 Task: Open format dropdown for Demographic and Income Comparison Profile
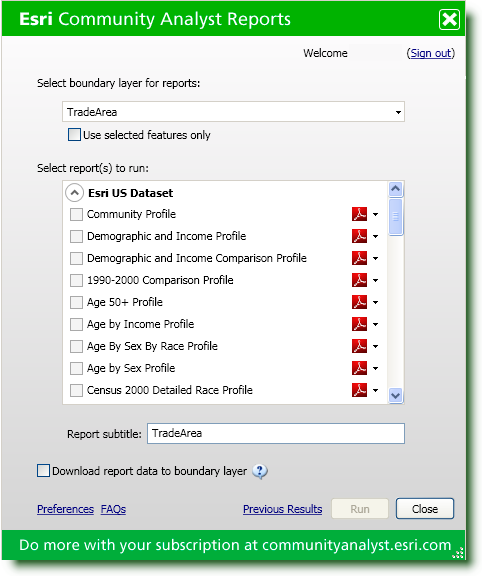[x=375, y=258]
